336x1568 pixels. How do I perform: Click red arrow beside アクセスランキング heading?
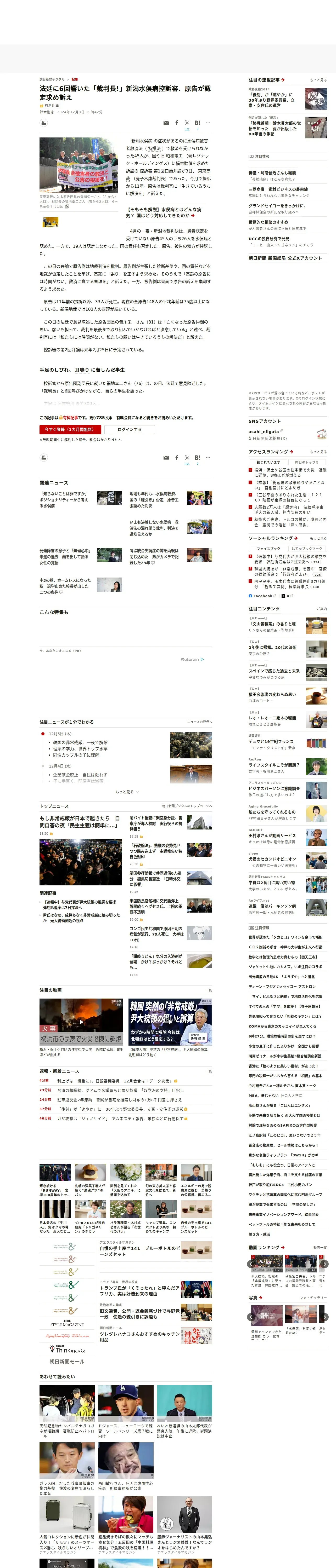[x=292, y=452]
